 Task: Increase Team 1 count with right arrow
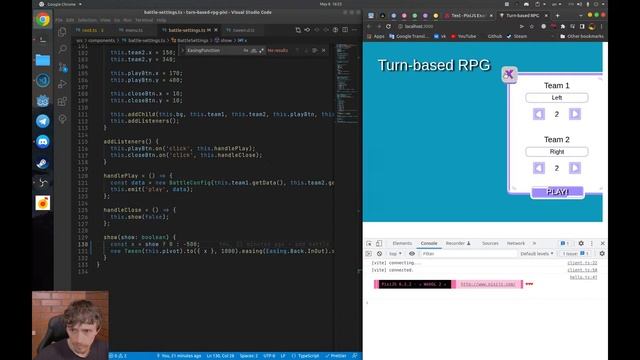[575, 114]
